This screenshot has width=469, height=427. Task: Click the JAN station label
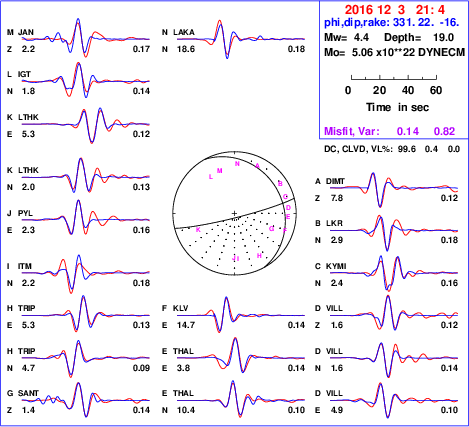(x=26, y=32)
